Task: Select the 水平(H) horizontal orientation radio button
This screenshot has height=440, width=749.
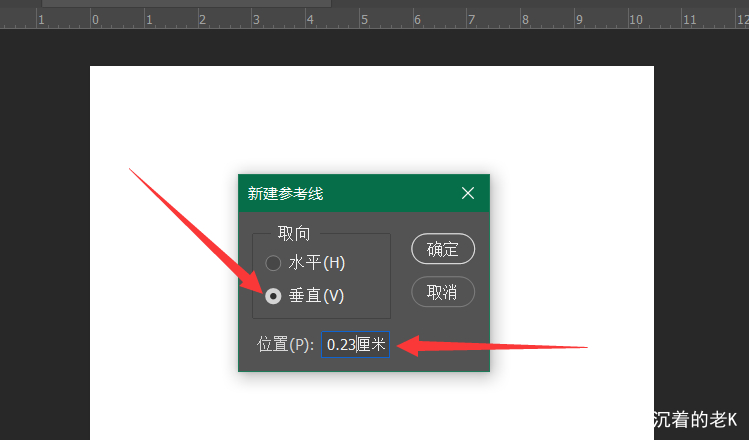Action: click(273, 263)
